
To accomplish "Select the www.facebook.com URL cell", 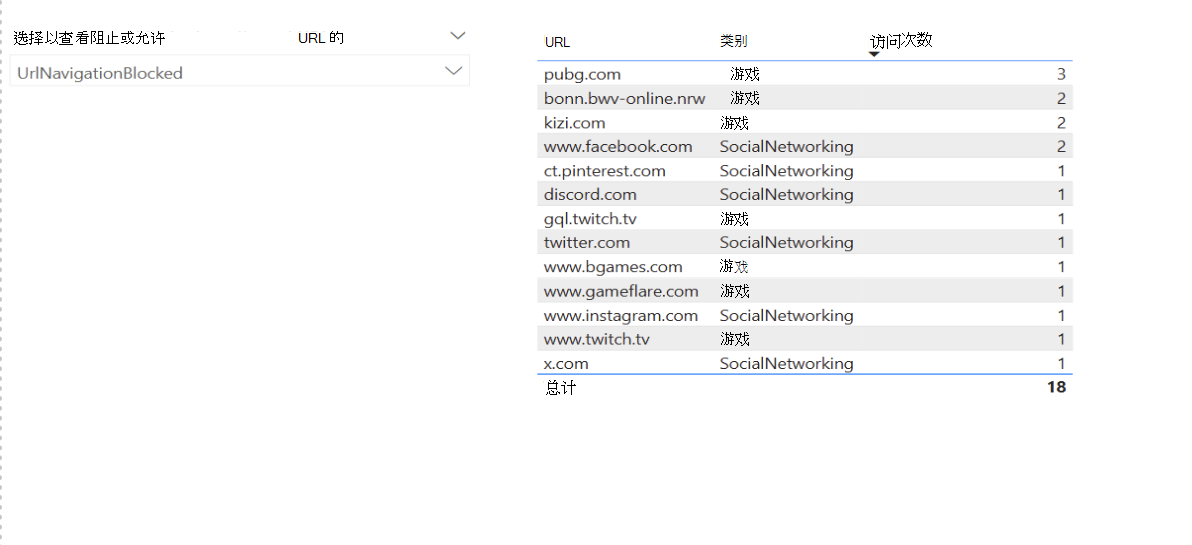I will point(618,146).
